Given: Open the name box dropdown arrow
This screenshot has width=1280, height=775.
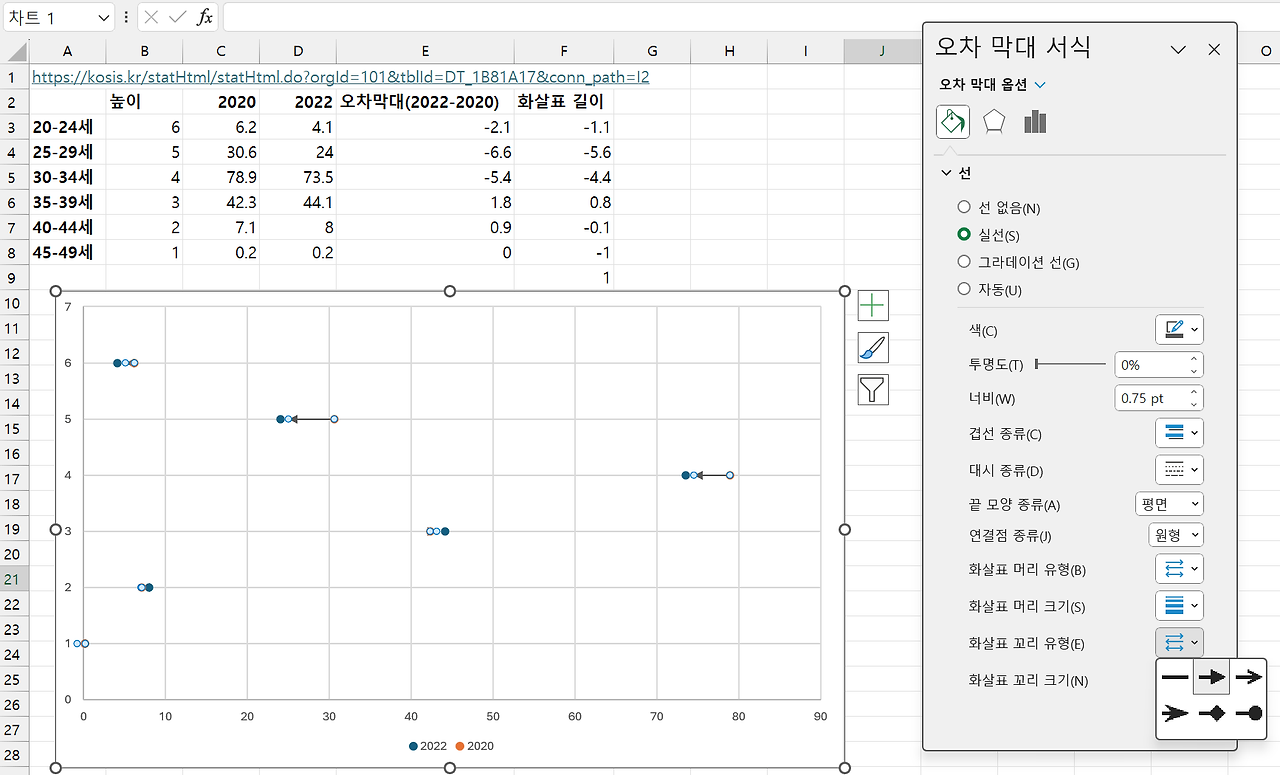Looking at the screenshot, I should [105, 18].
